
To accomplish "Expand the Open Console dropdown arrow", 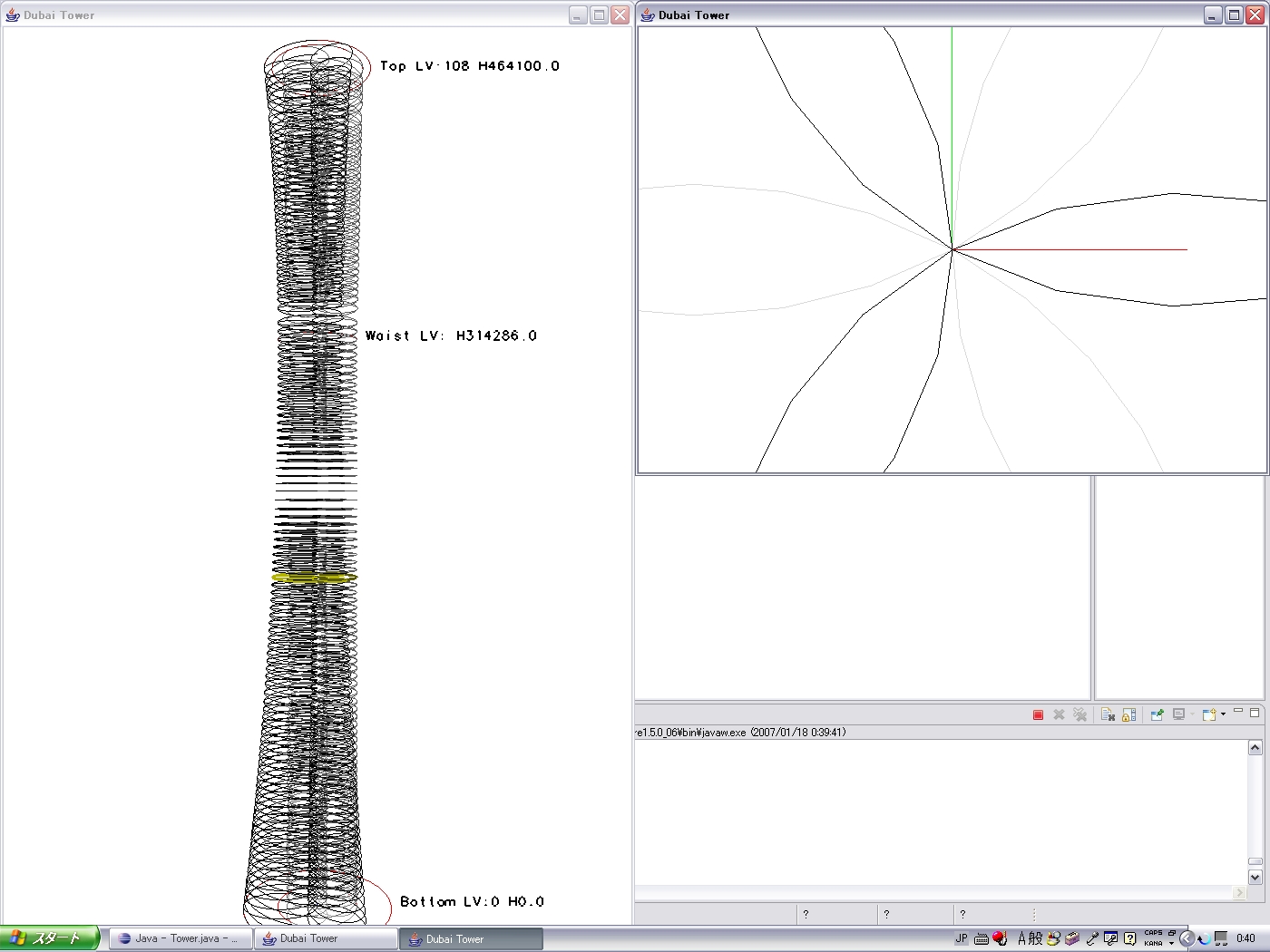I will (1223, 714).
